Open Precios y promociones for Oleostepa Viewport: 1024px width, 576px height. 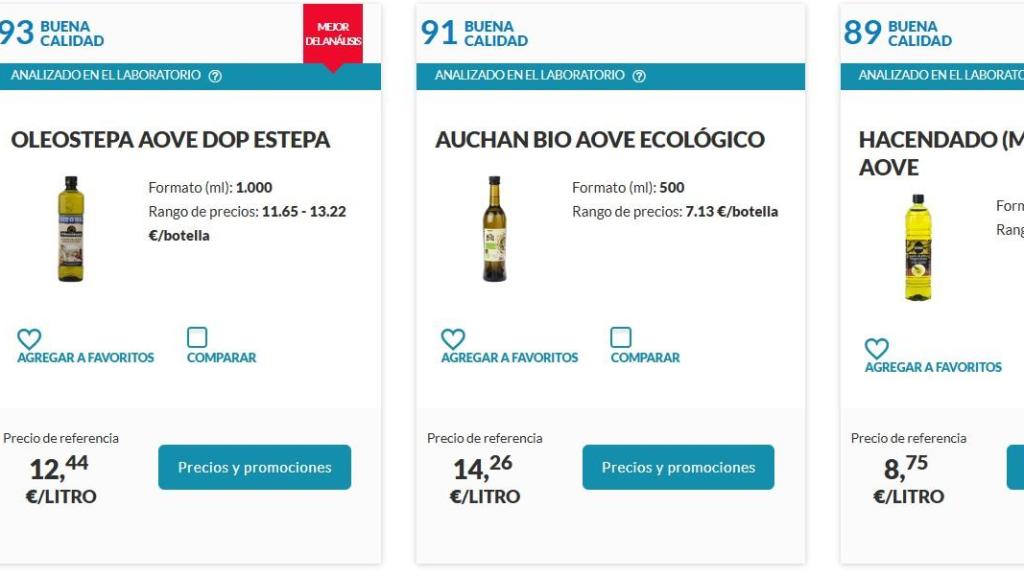tap(254, 466)
